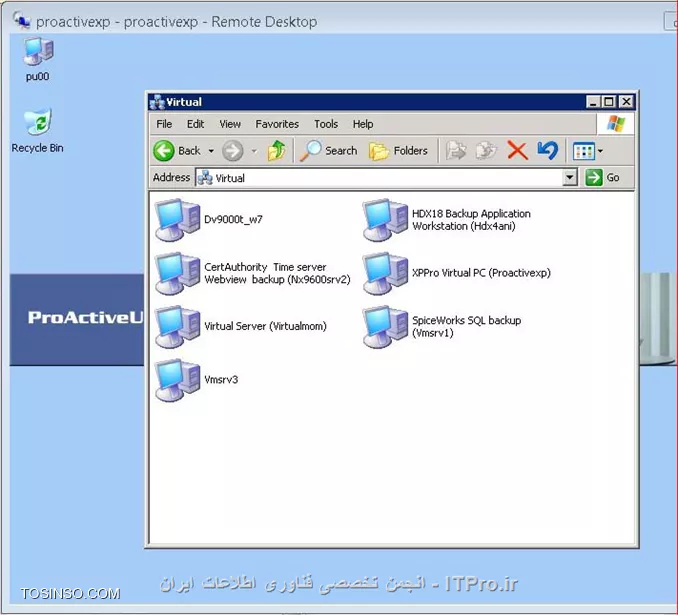Click the Windows flag logo in menu bar
This screenshot has width=678, height=615.
click(615, 124)
